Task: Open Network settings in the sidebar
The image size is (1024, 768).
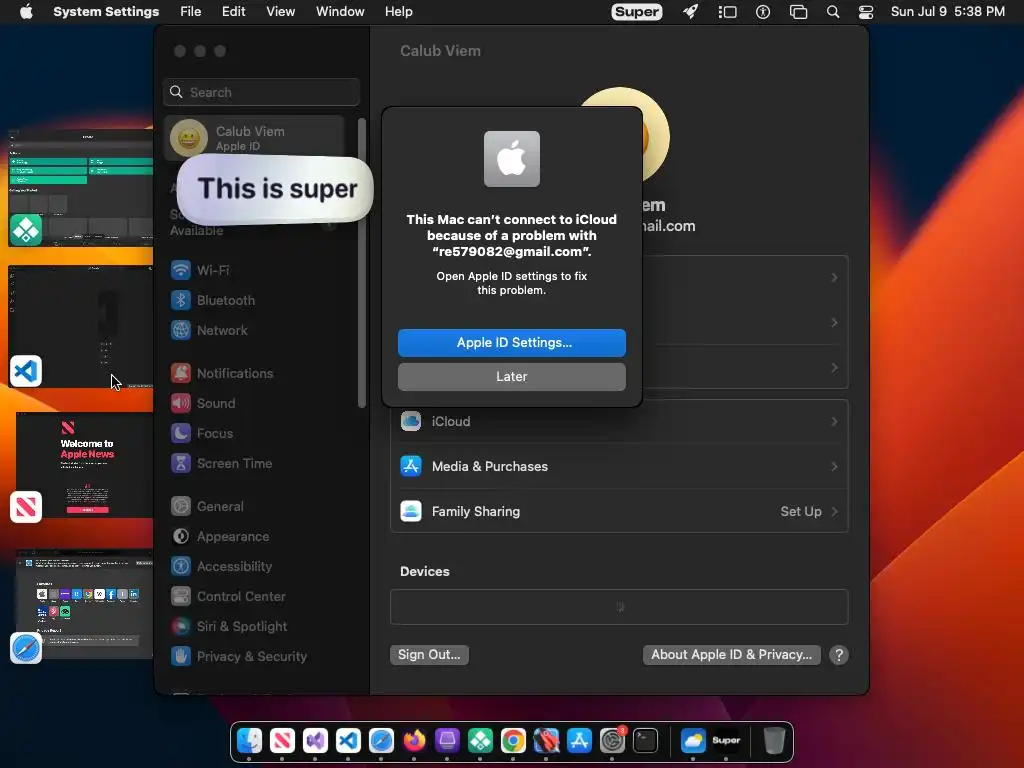Action: [x=209, y=330]
